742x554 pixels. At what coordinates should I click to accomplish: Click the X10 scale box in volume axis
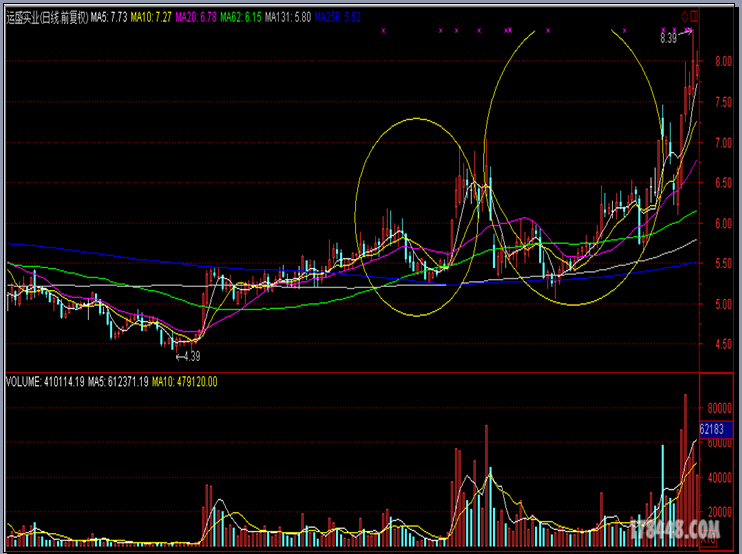pos(708,538)
